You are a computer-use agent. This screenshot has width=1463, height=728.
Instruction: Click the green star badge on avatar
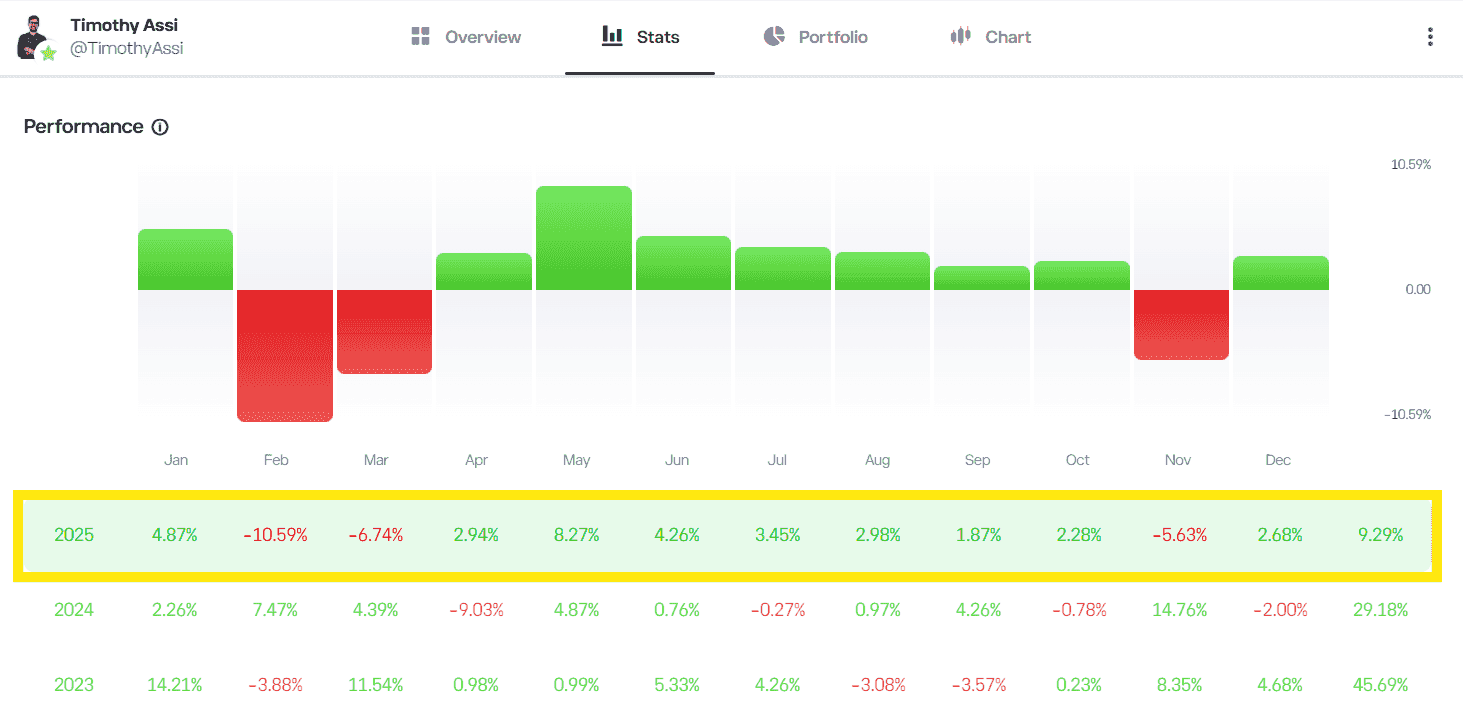(x=48, y=52)
